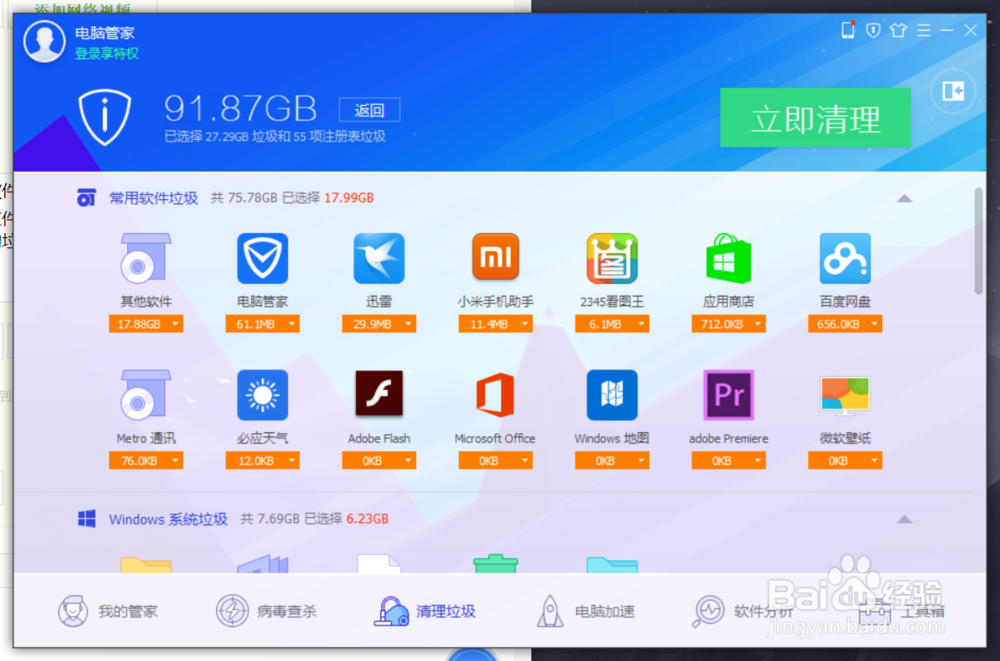Click the shield info icon beside 91.87GB
The image size is (1000, 661).
coord(105,117)
